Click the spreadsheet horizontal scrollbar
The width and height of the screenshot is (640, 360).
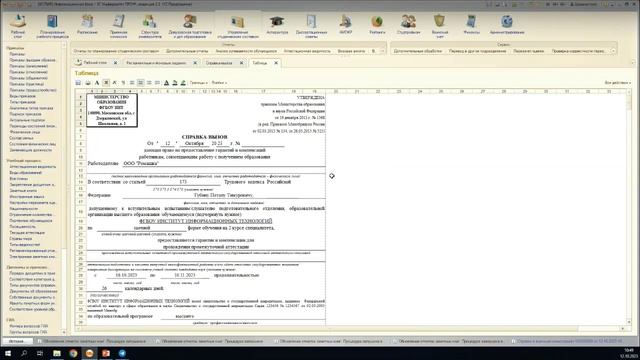[x=351, y=328]
